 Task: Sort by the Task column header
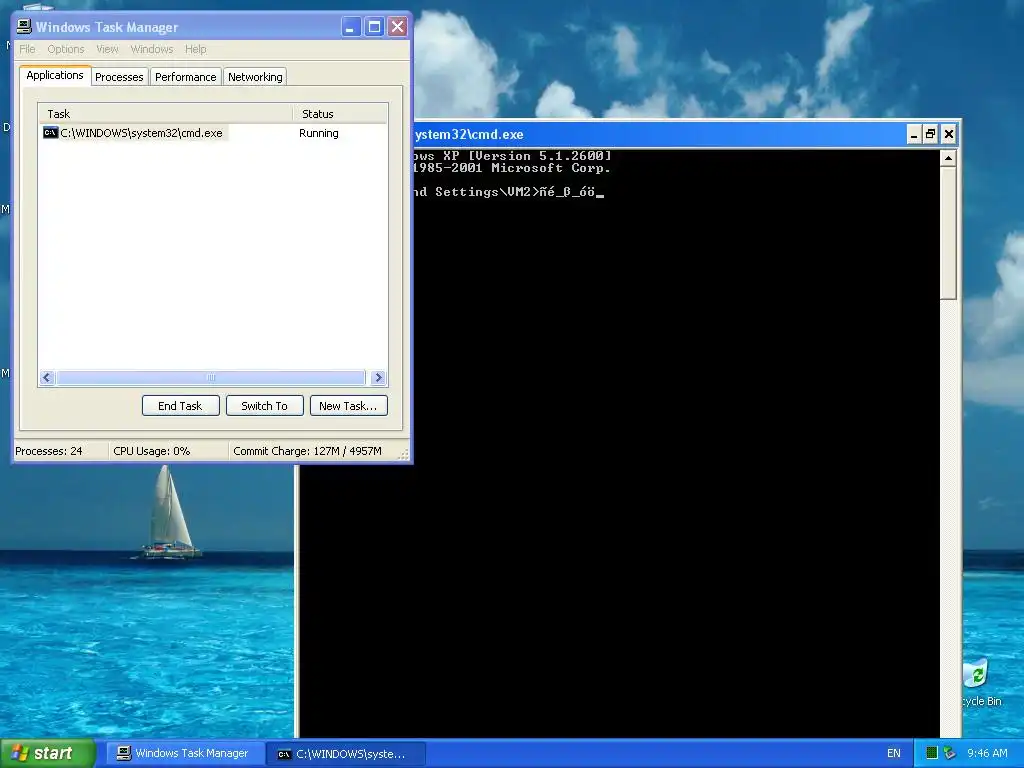pyautogui.click(x=165, y=114)
